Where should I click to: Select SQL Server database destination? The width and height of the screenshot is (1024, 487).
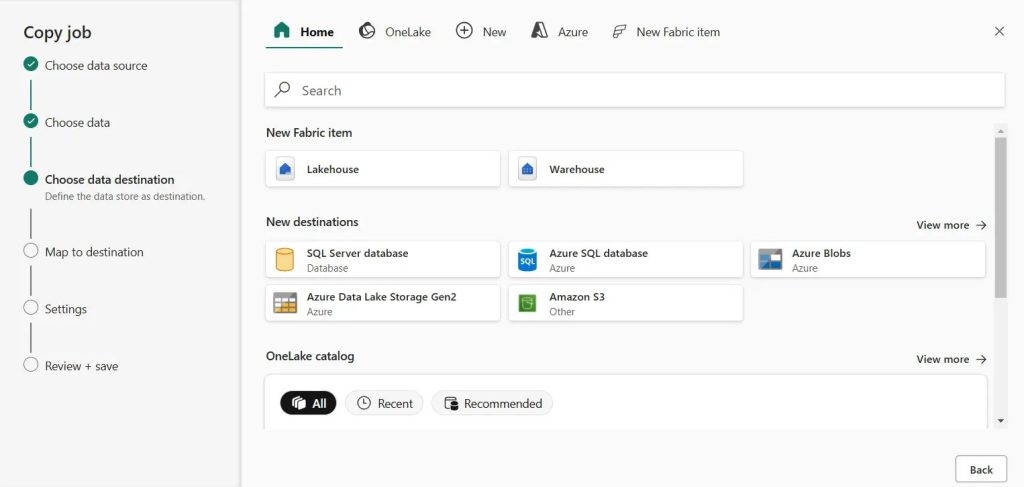(x=383, y=259)
